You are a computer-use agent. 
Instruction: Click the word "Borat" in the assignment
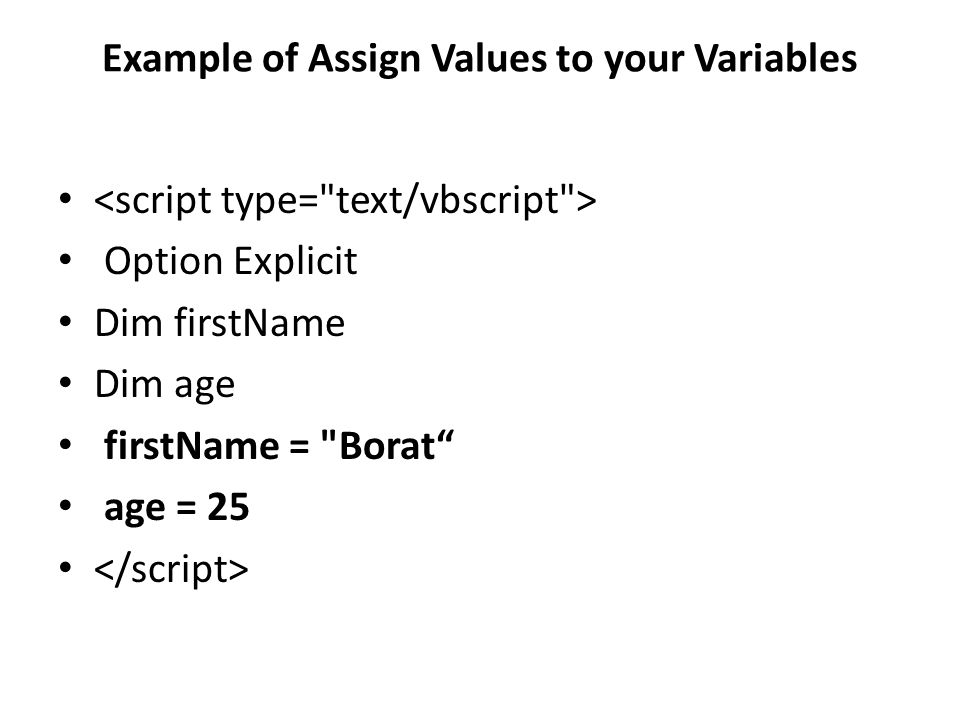coord(387,445)
